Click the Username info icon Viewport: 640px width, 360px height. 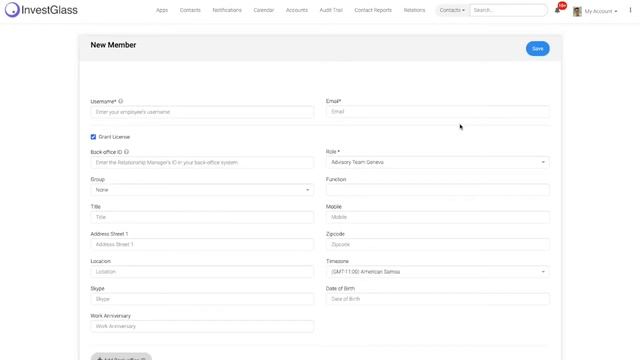pyautogui.click(x=121, y=101)
